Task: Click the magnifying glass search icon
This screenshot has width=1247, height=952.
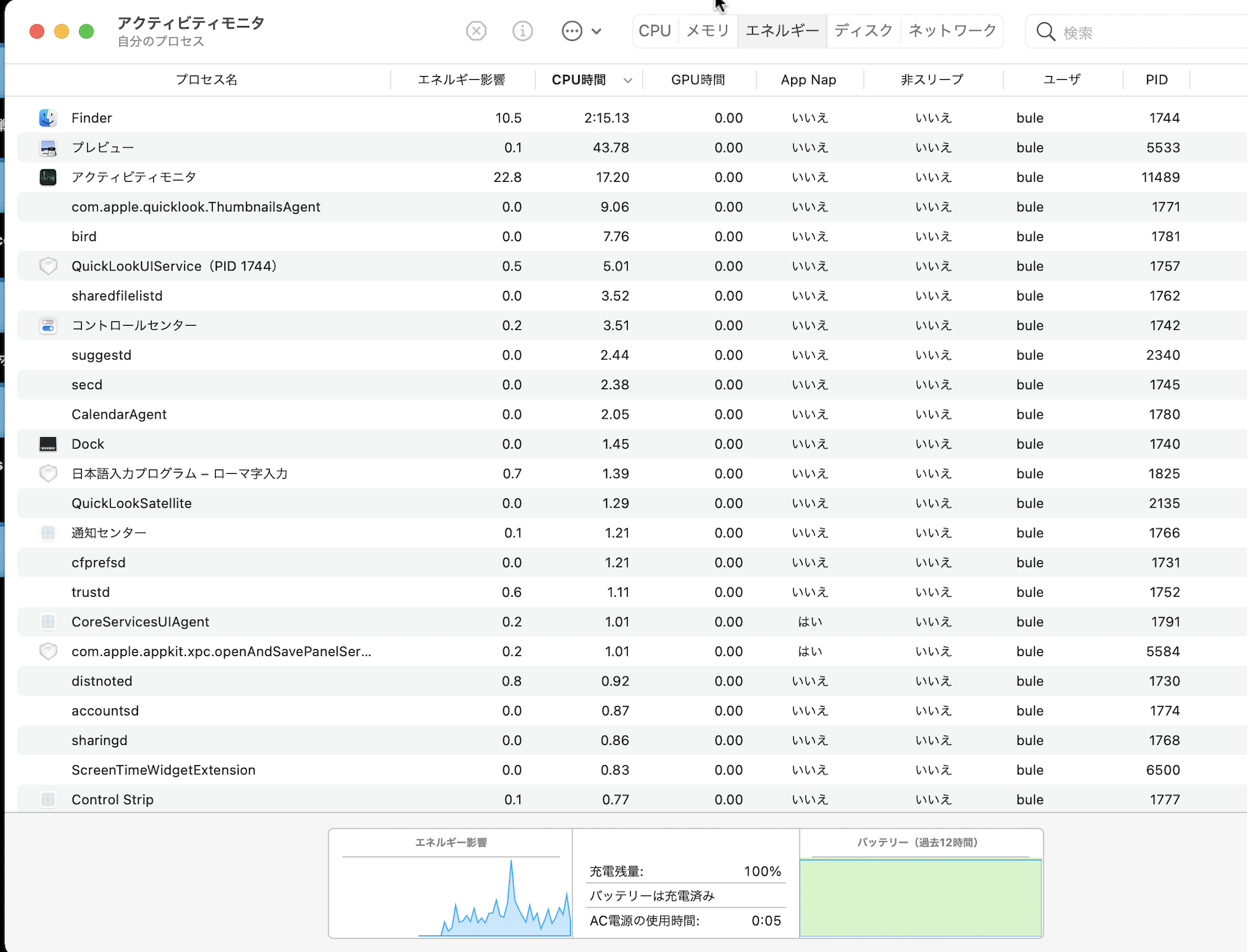Action: pyautogui.click(x=1046, y=32)
